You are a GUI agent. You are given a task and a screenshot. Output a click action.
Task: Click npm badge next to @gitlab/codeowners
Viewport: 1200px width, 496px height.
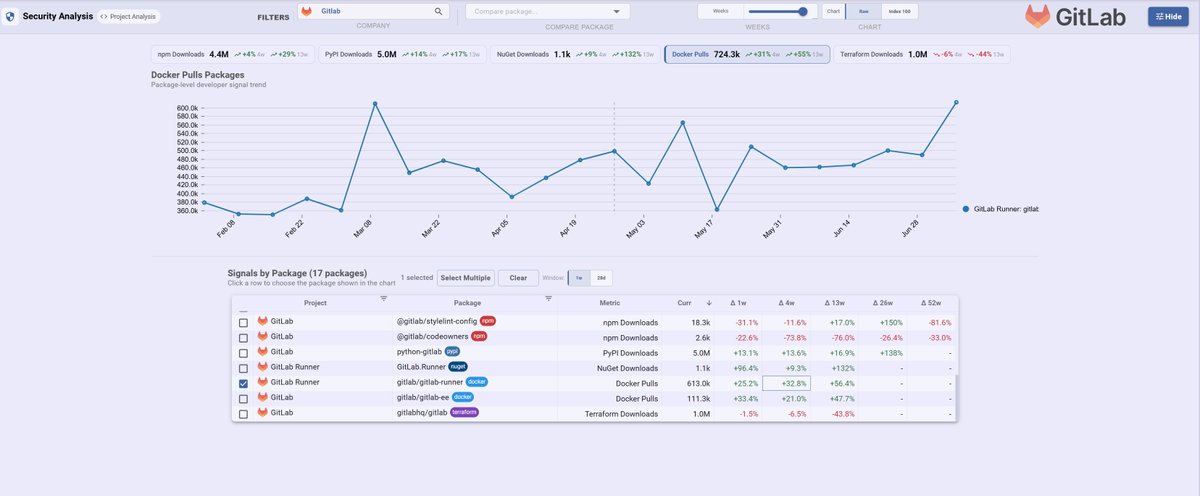tap(479, 337)
